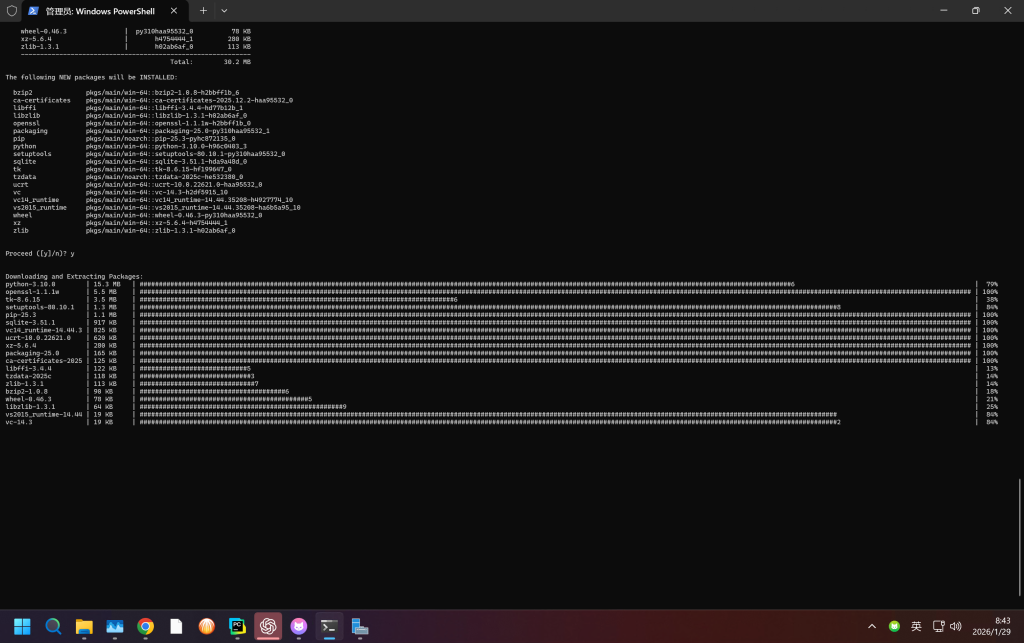The width and height of the screenshot is (1024, 643).
Task: Open taskbar Search magnifier
Action: pos(53,627)
